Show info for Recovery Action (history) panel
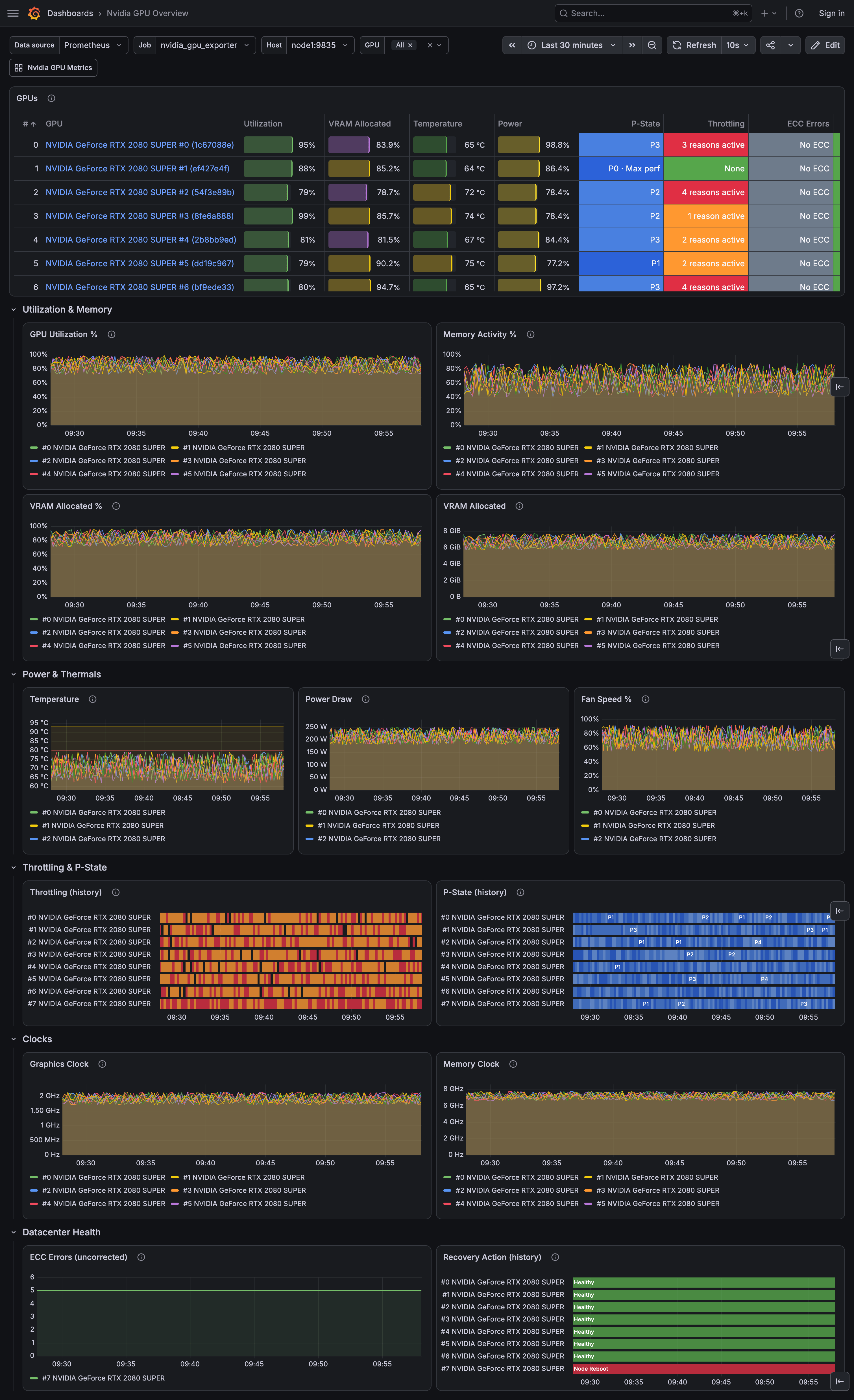Viewport: 854px width, 1400px height. click(555, 1257)
